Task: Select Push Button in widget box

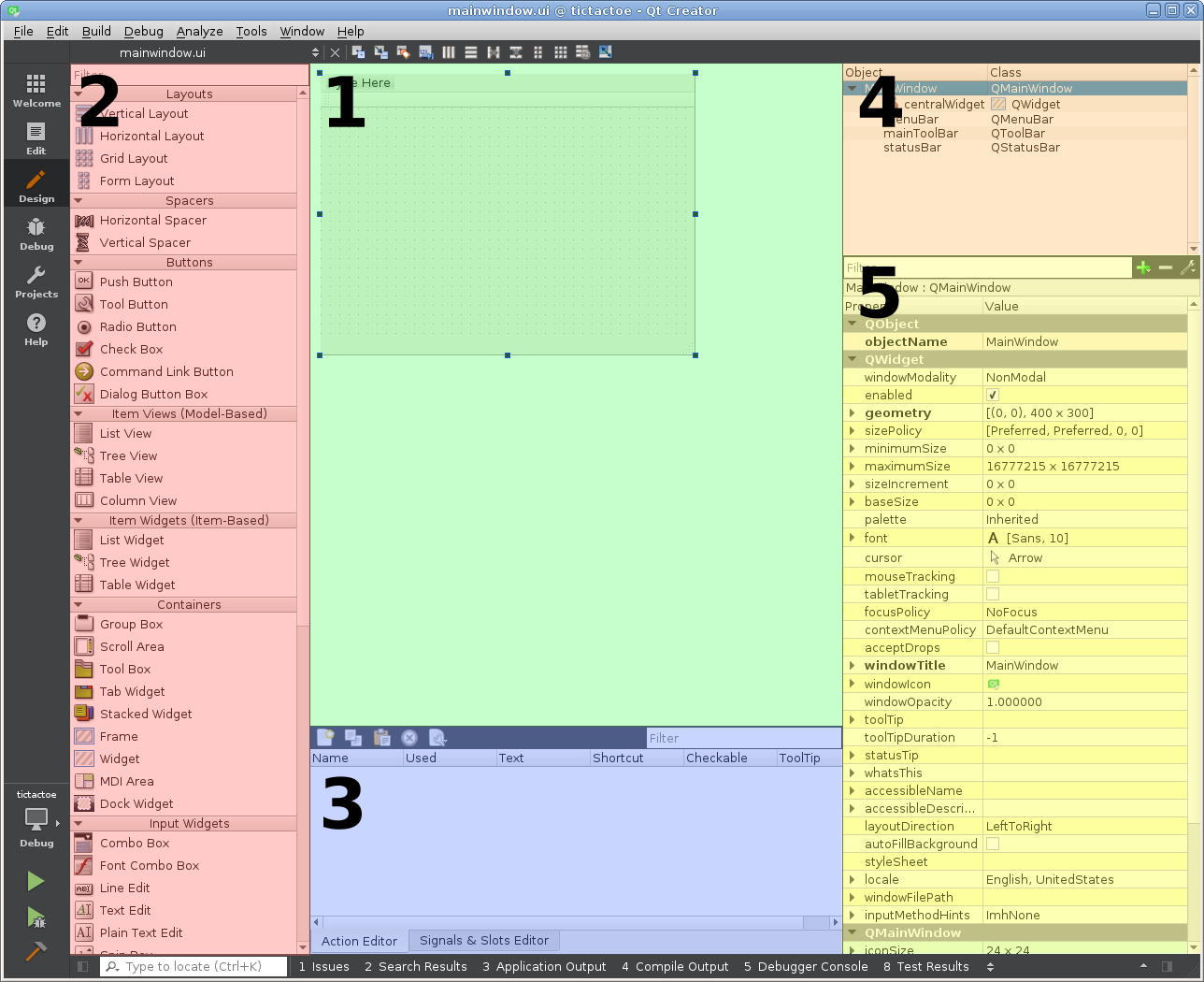Action: [136, 282]
